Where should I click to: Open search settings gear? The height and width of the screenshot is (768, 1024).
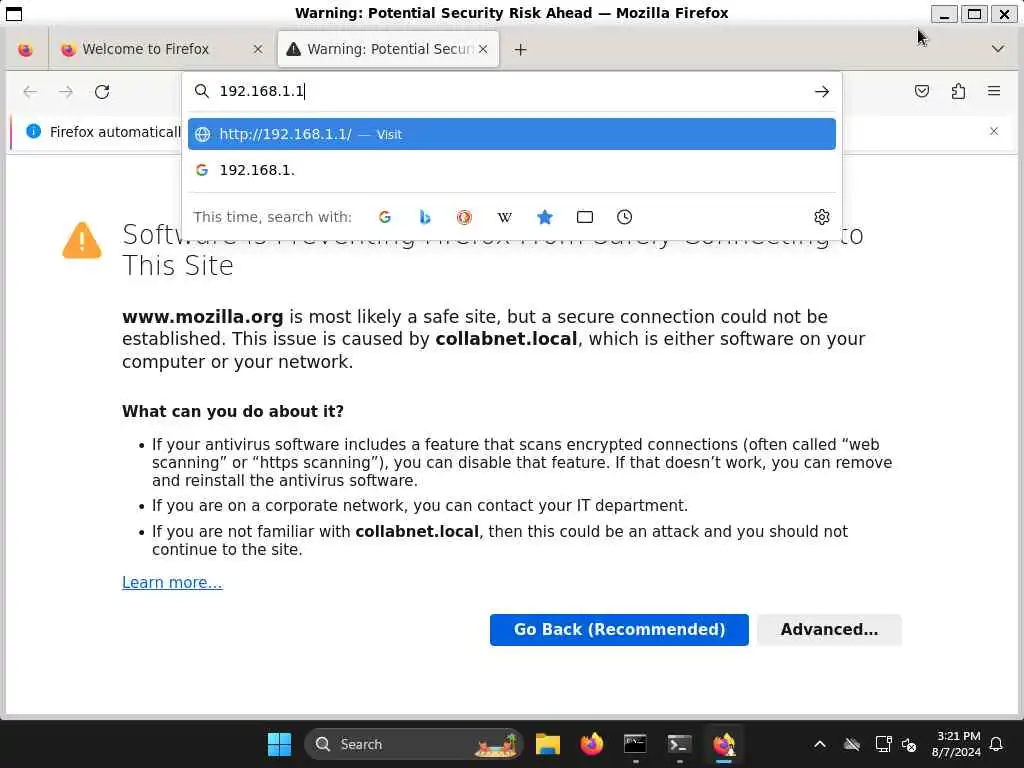(822, 217)
